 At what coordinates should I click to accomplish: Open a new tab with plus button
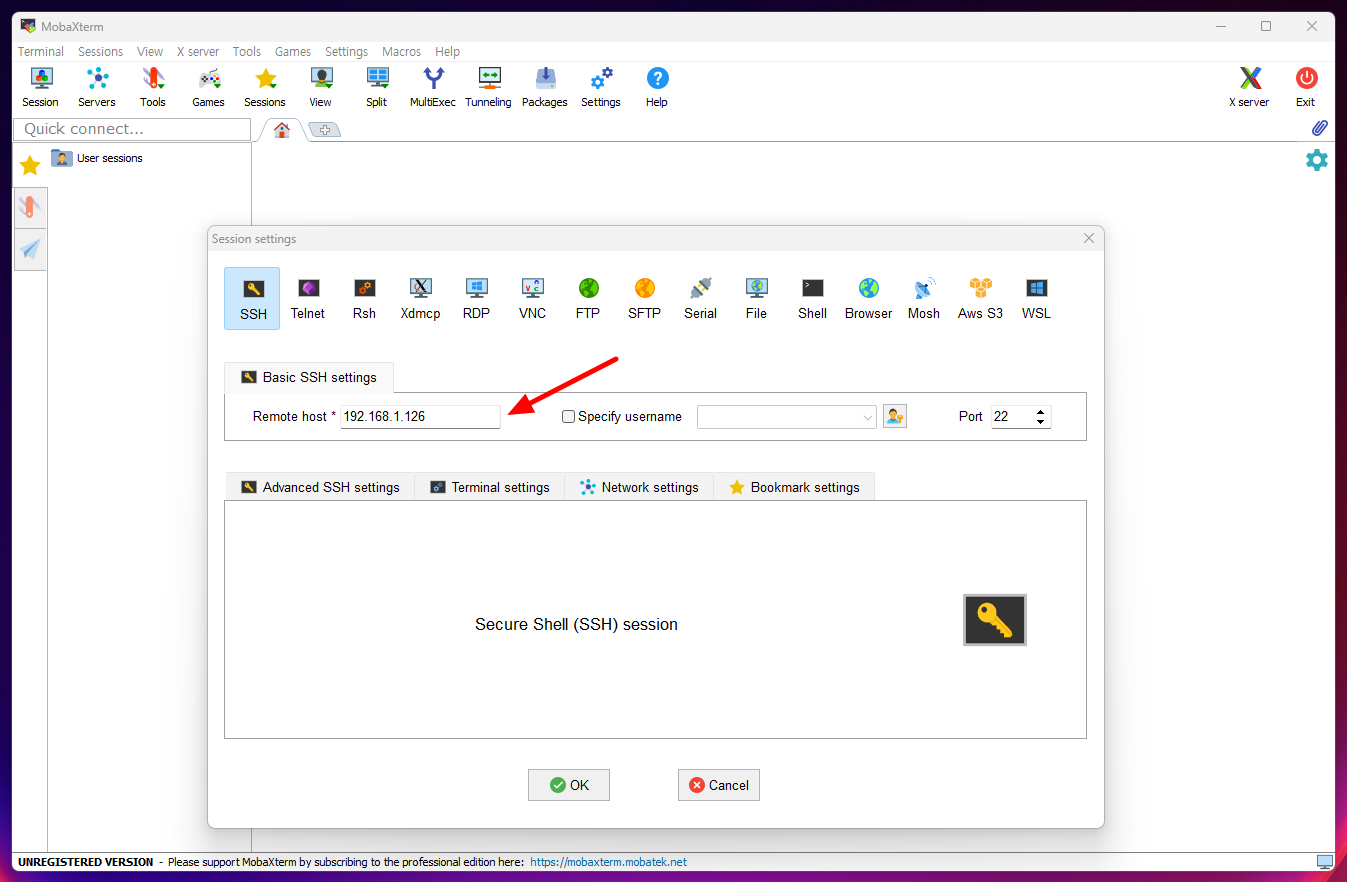point(324,130)
